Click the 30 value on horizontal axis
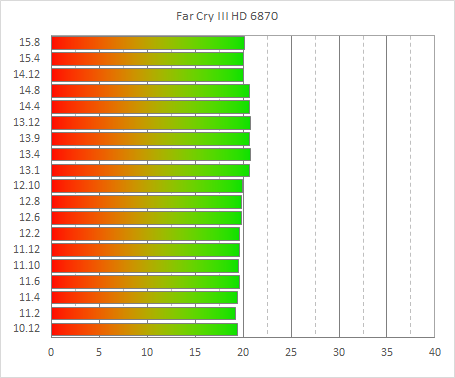Screen dimensions: 455x378 coord(339,352)
